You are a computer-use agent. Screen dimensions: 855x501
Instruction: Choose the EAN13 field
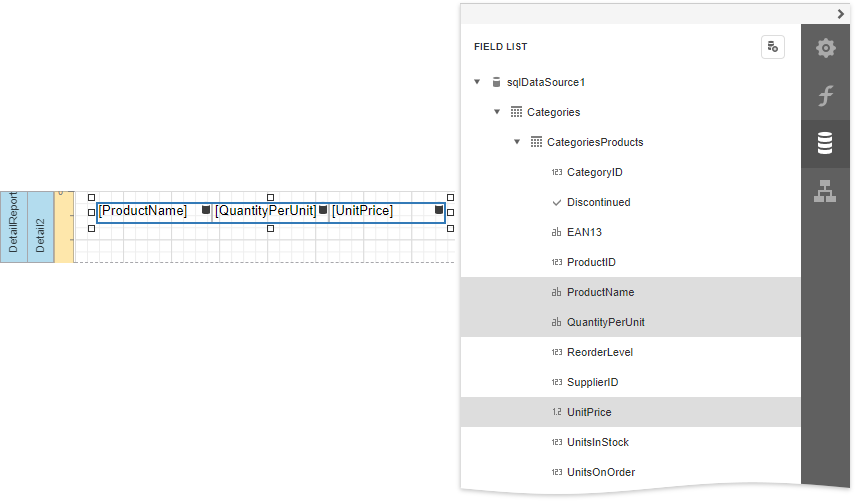point(584,232)
